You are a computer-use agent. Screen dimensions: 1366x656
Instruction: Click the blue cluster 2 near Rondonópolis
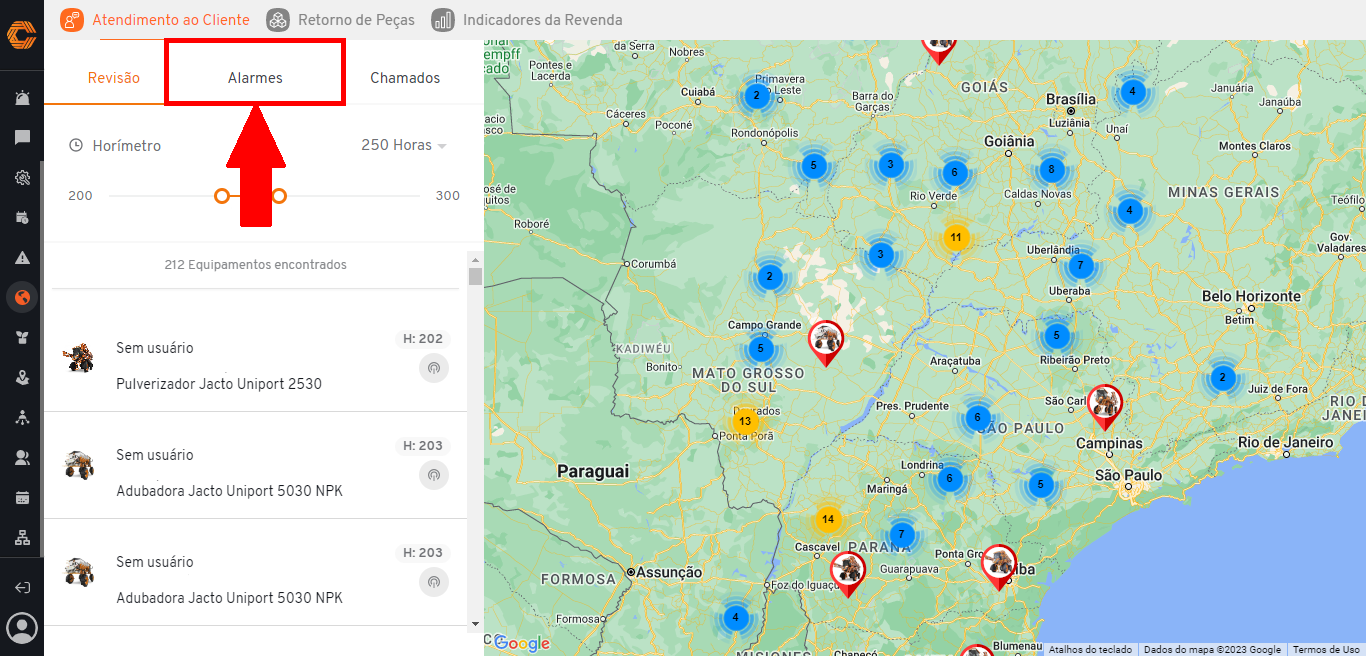pyautogui.click(x=756, y=96)
